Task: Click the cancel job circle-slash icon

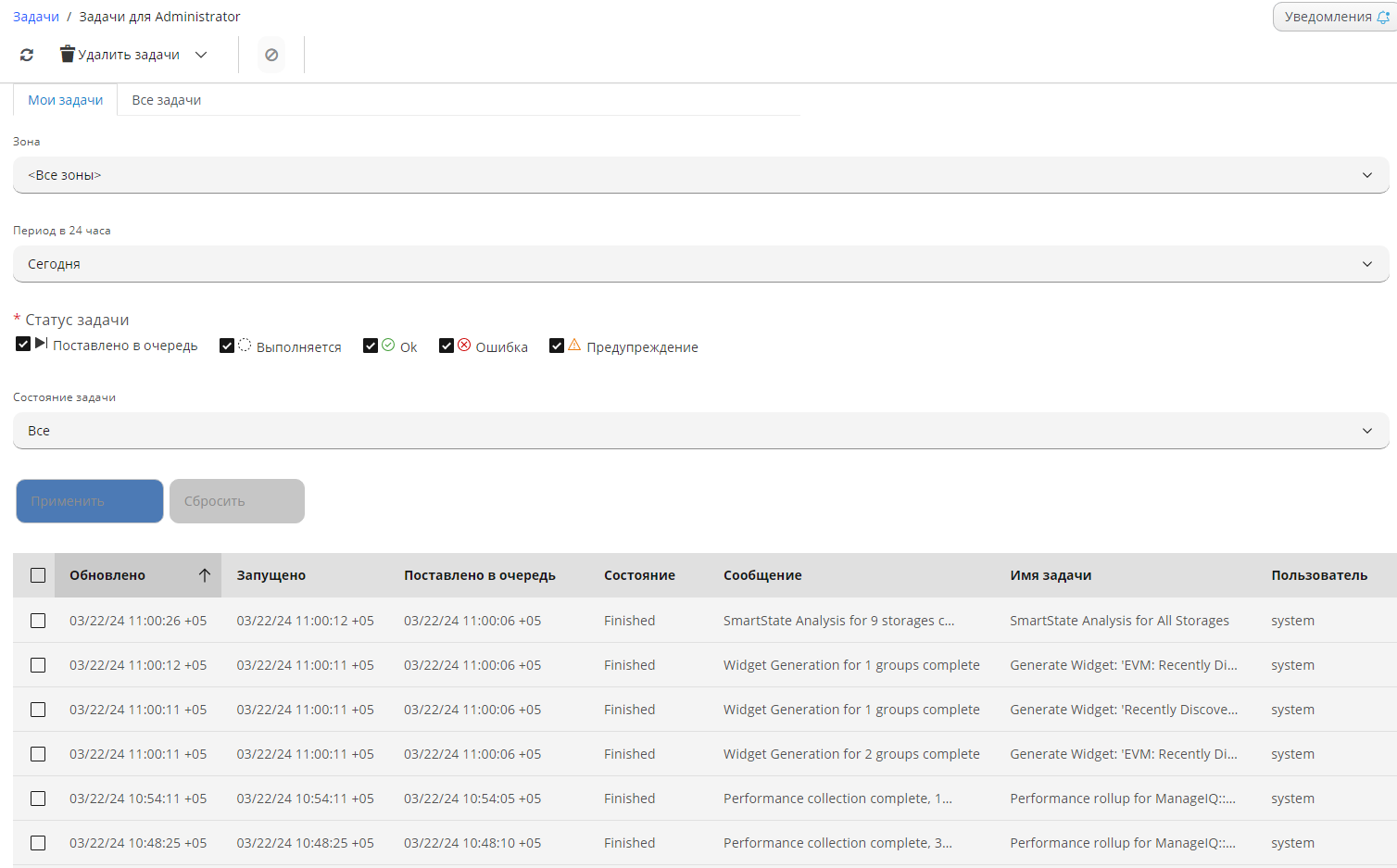Action: click(271, 55)
